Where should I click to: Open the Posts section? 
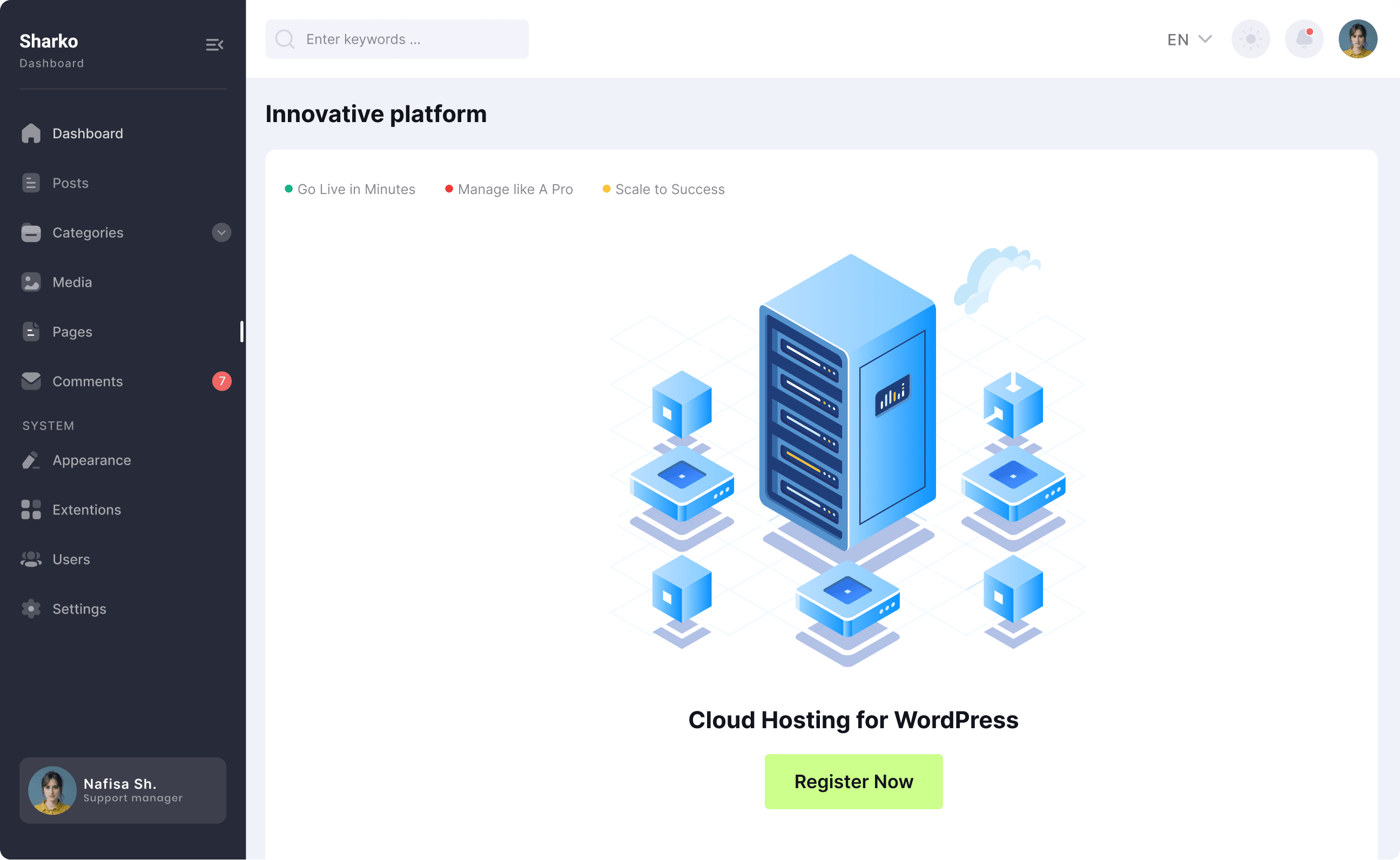[x=70, y=183]
